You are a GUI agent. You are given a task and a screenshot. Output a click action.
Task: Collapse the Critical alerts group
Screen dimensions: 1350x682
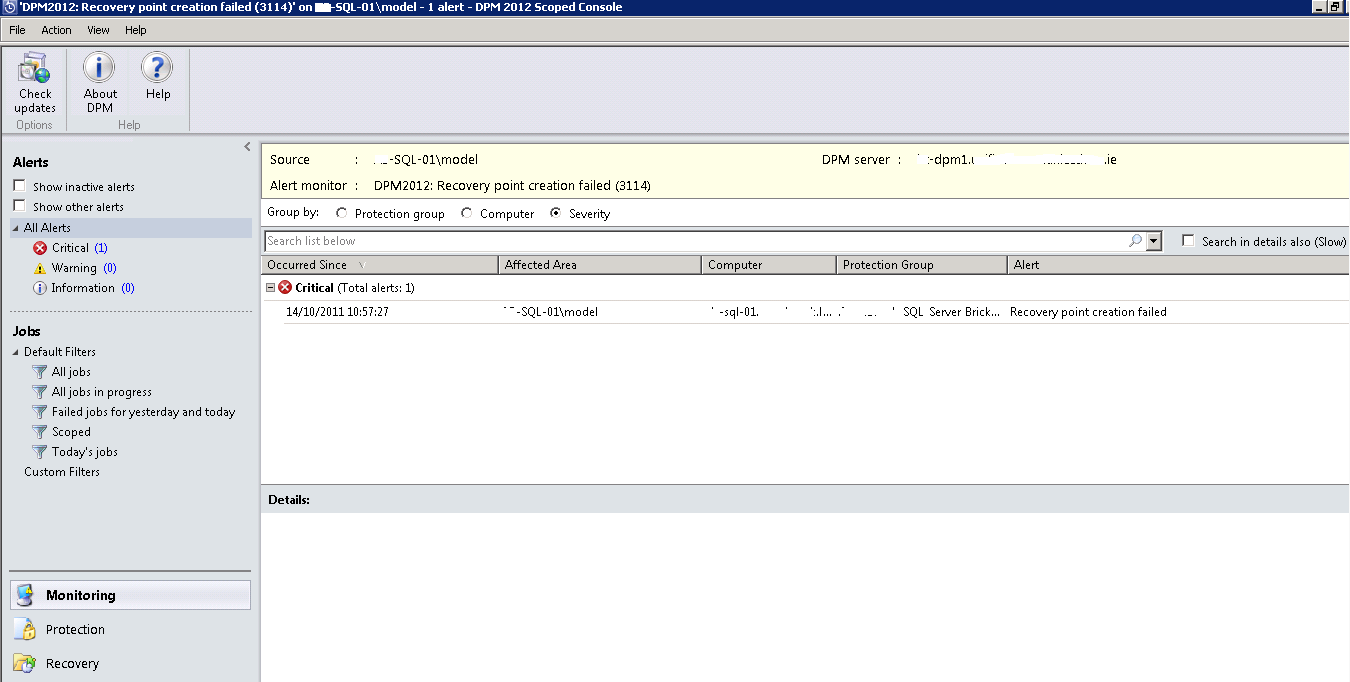[269, 287]
